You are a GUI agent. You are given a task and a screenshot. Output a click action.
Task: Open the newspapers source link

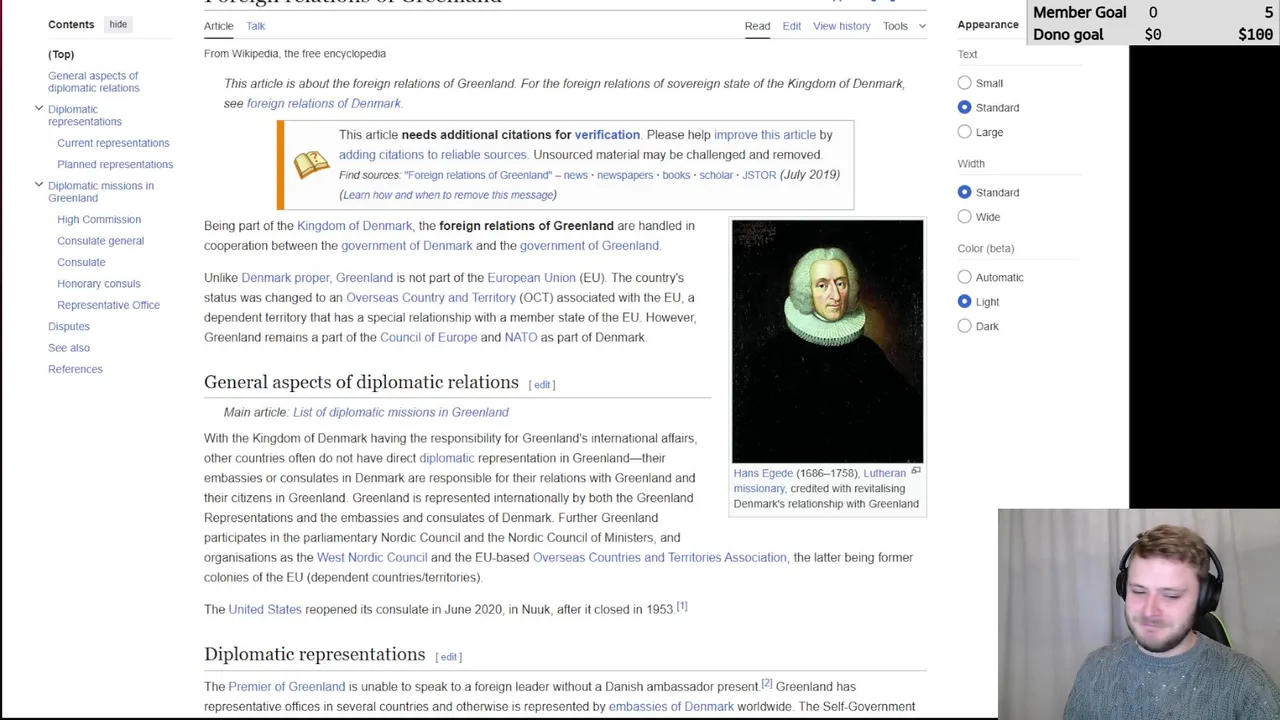(x=625, y=175)
